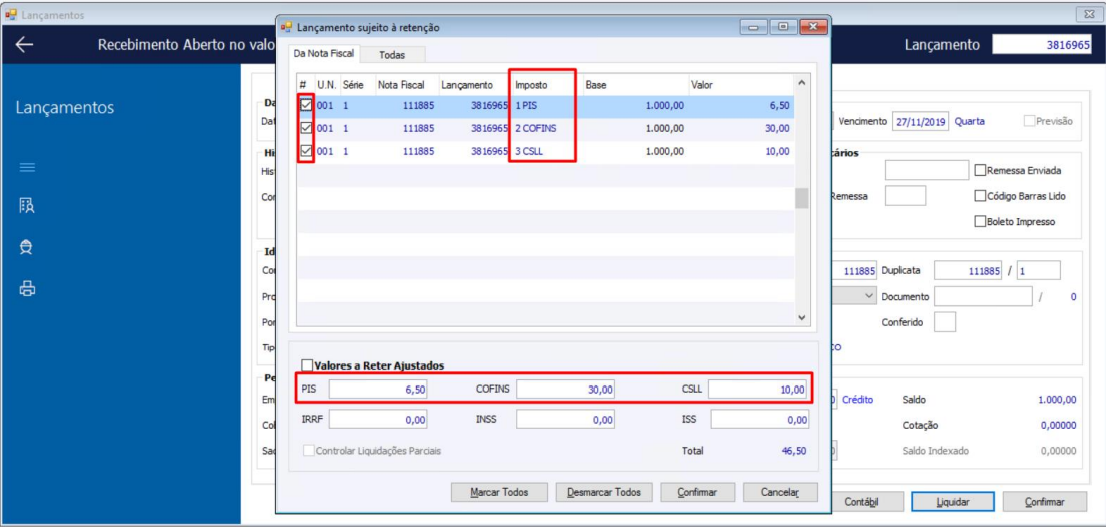Click the dialog title bar app icon
This screenshot has width=1107, height=528.
(x=287, y=28)
